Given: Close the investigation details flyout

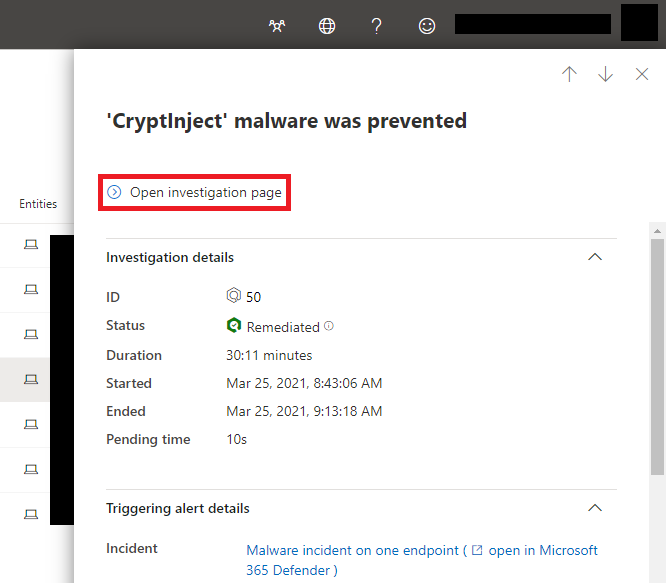Looking at the screenshot, I should tap(642, 74).
